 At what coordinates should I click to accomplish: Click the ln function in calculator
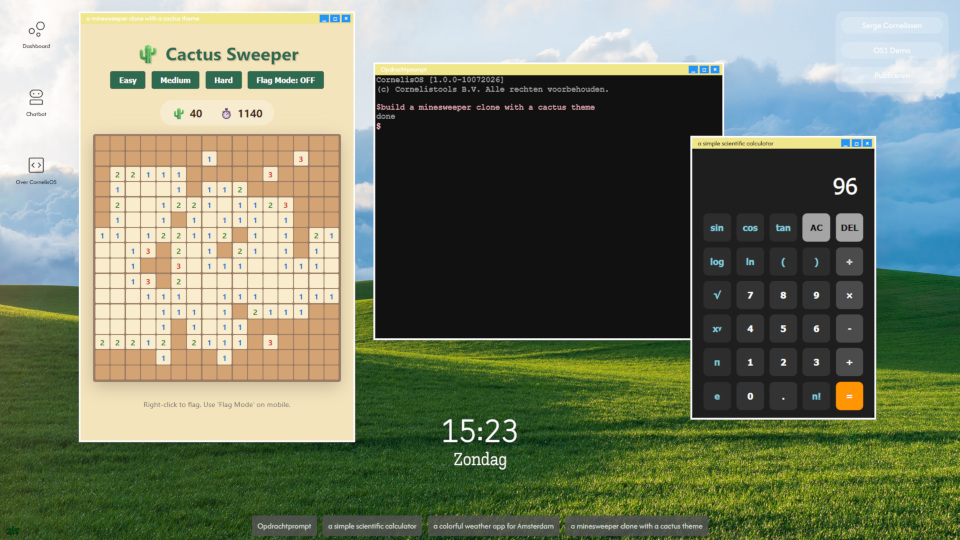[x=750, y=261]
